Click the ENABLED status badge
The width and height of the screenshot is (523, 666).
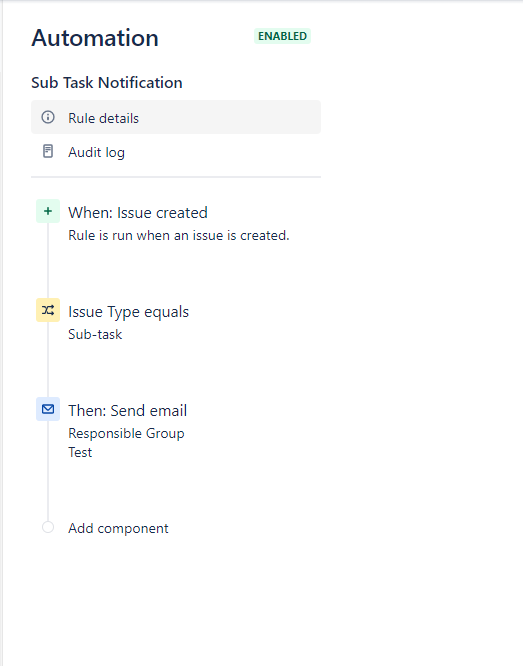[x=283, y=36]
